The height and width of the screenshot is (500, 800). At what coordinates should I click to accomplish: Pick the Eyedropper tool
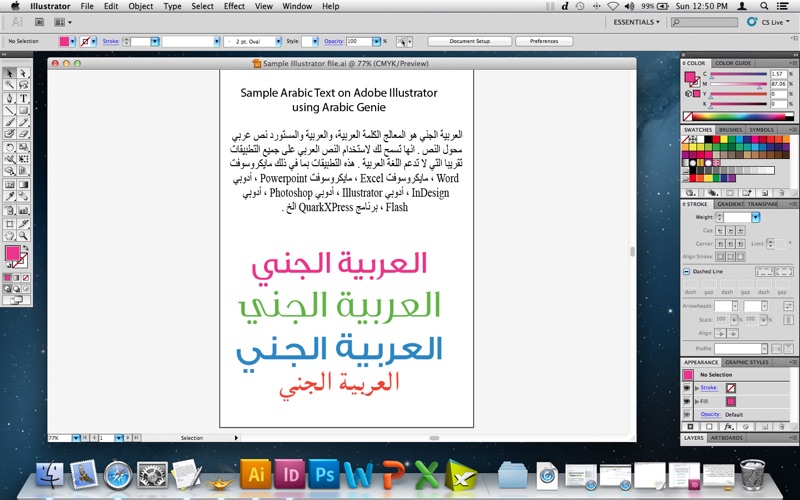(x=9, y=196)
